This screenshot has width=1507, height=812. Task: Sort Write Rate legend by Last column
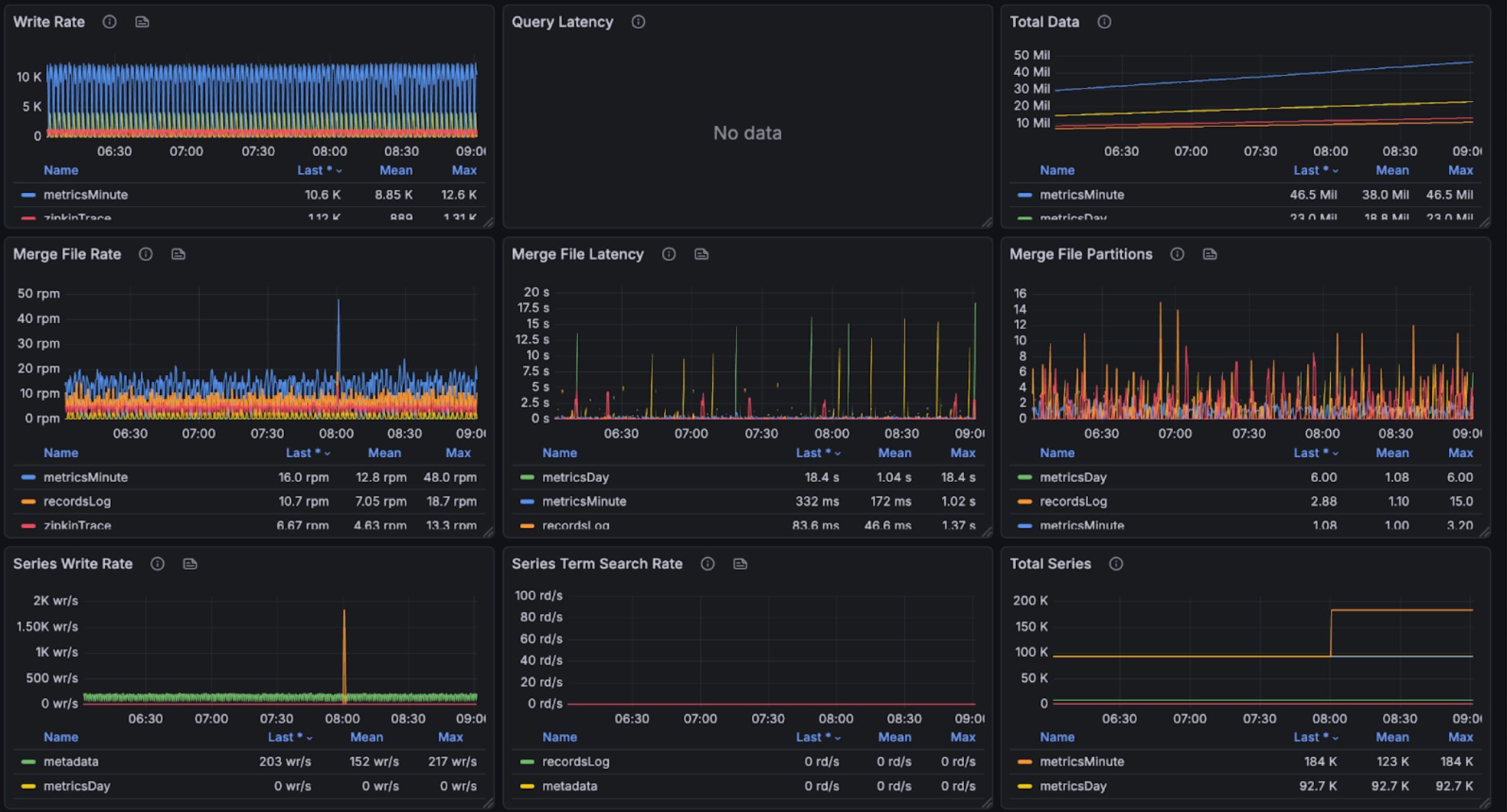pos(314,171)
